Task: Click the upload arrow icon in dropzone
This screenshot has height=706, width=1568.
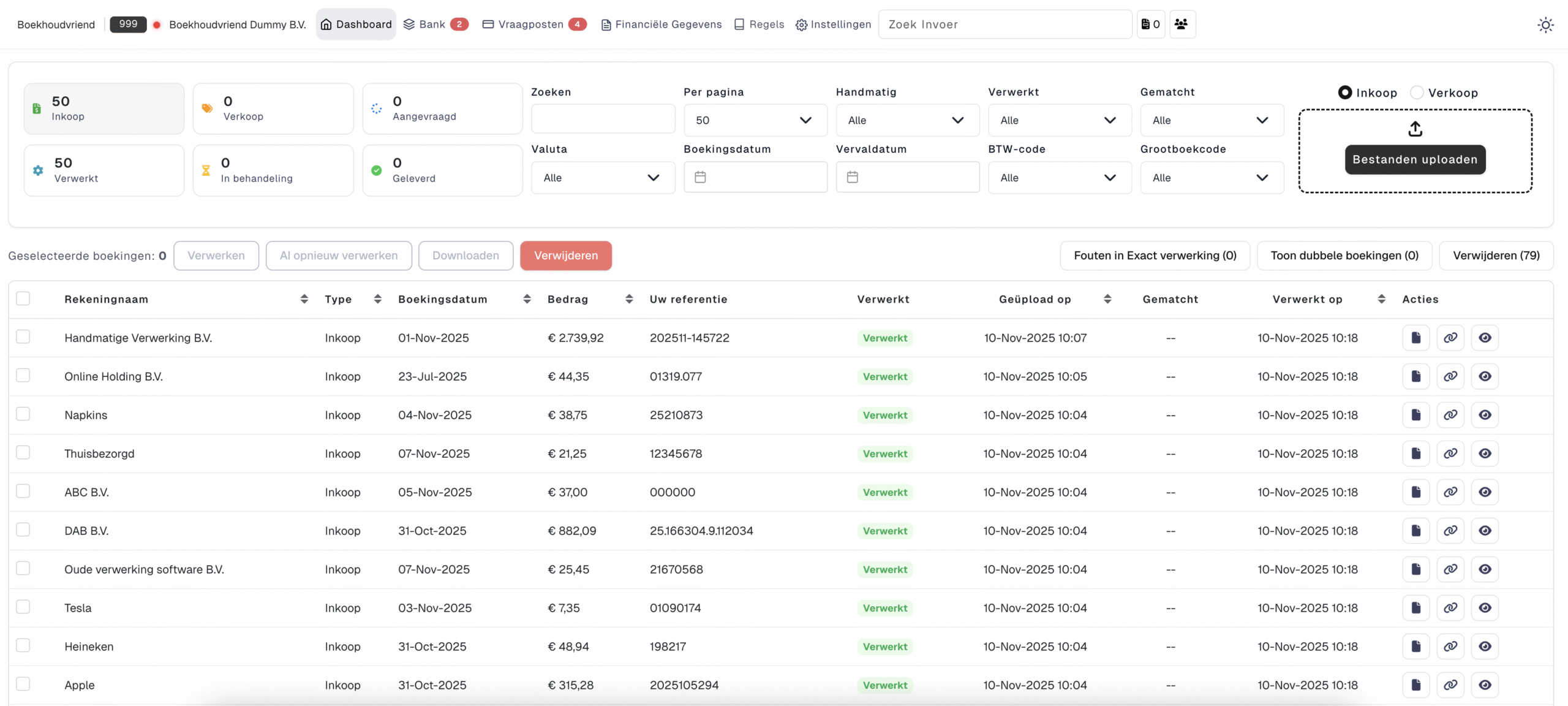Action: (1415, 129)
